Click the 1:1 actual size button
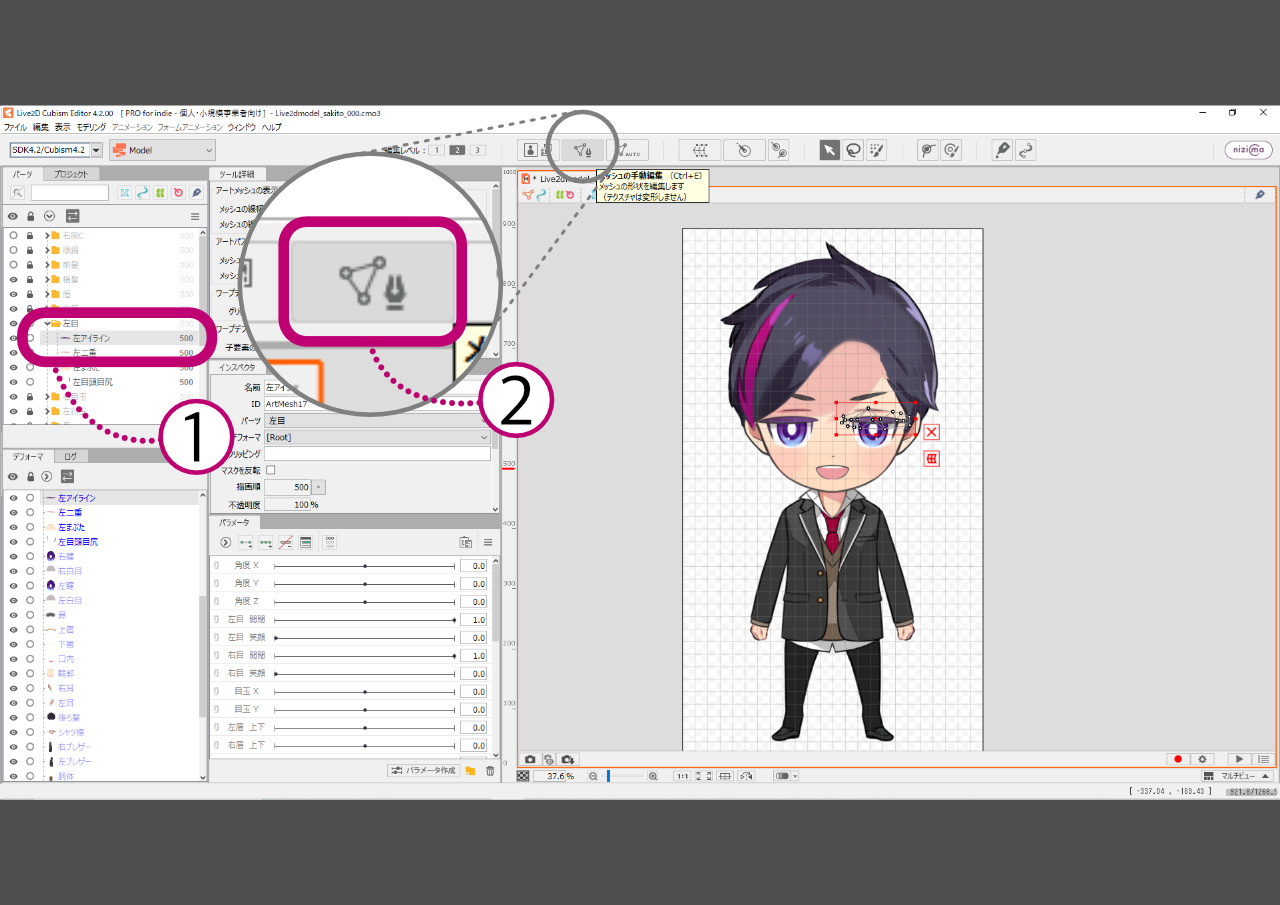 [x=682, y=776]
